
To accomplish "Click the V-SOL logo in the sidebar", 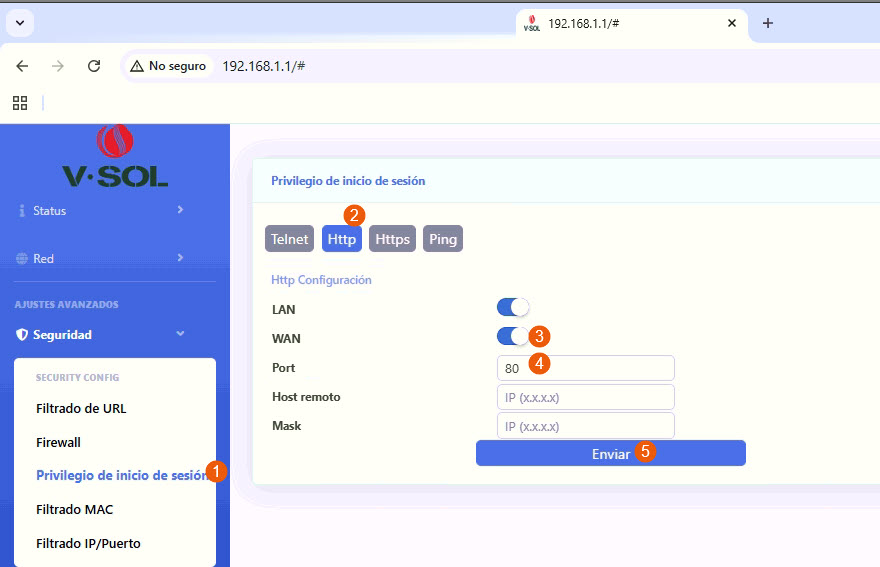I will (x=115, y=158).
